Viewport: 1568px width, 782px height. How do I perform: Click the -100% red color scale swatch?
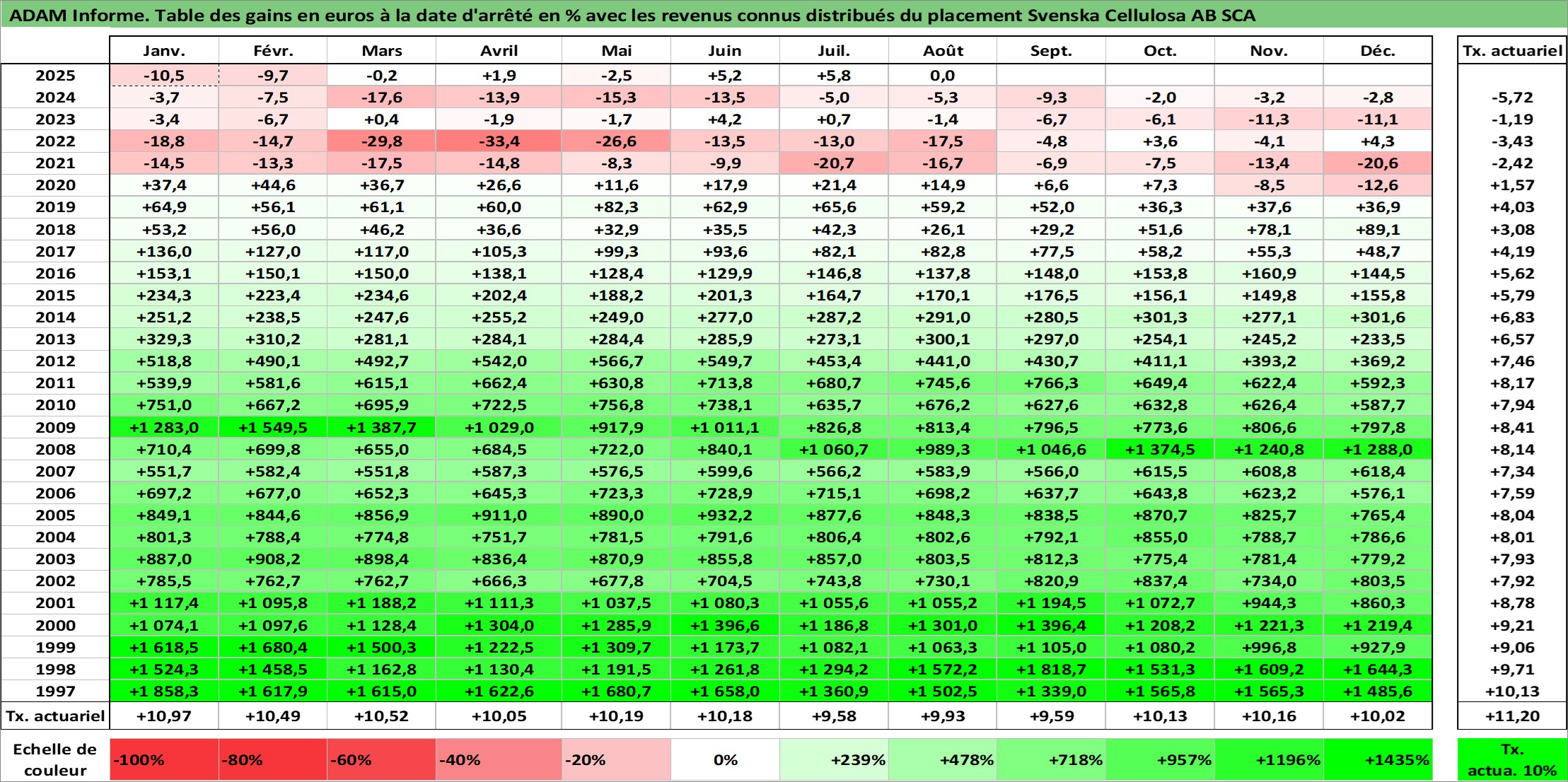pyautogui.click(x=164, y=760)
